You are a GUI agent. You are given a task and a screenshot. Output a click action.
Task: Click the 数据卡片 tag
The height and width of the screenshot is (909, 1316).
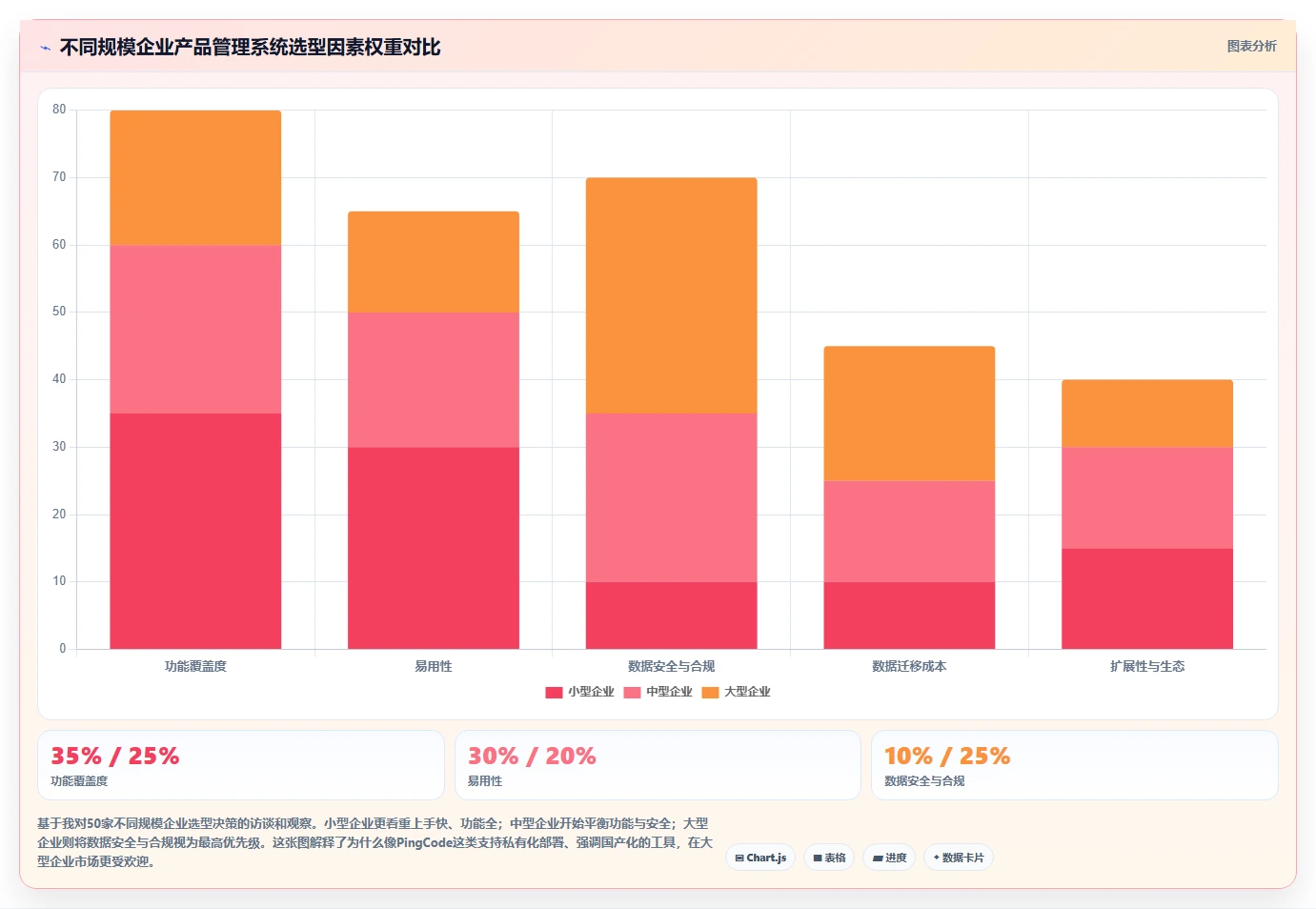959,858
